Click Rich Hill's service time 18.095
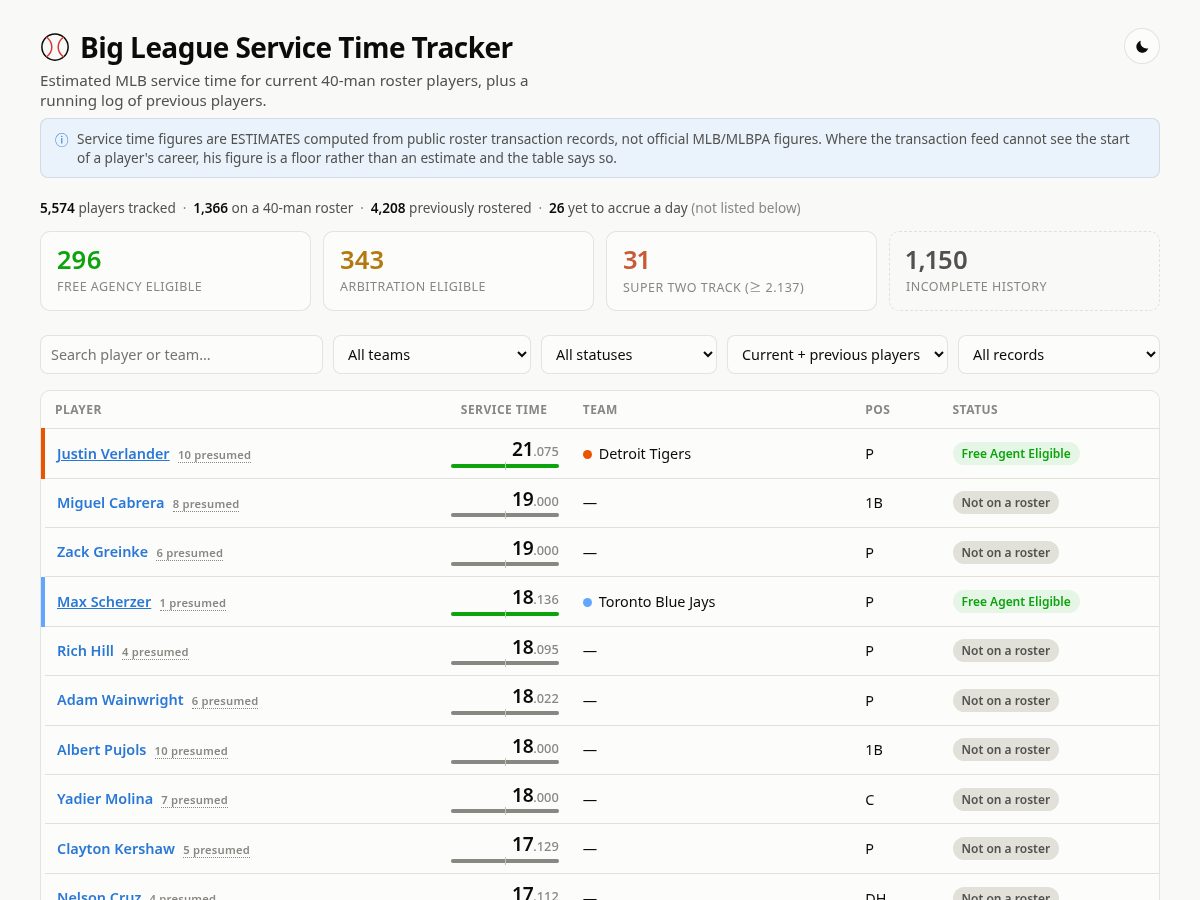The height and width of the screenshot is (900, 1200). point(535,648)
